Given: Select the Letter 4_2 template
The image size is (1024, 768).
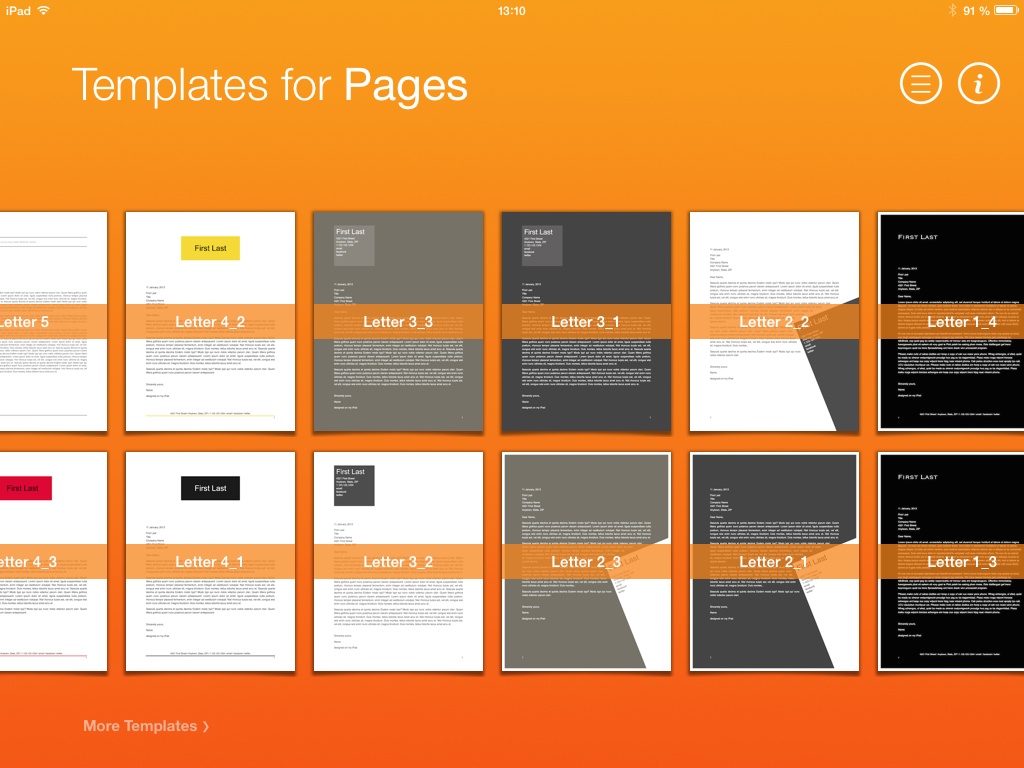Looking at the screenshot, I should click(210, 321).
